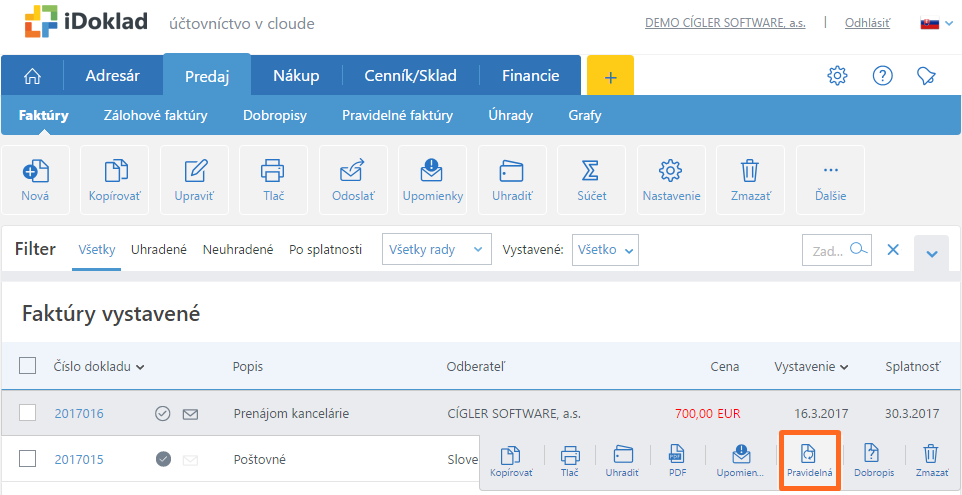Open the Zálohové faktúry subtab
962x495 pixels.
(155, 115)
